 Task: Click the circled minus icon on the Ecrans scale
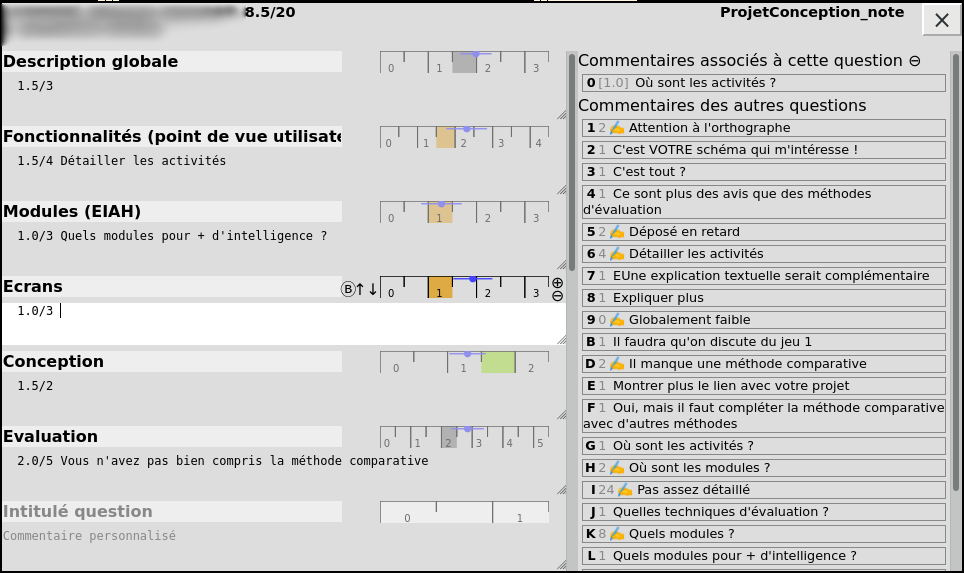557,296
